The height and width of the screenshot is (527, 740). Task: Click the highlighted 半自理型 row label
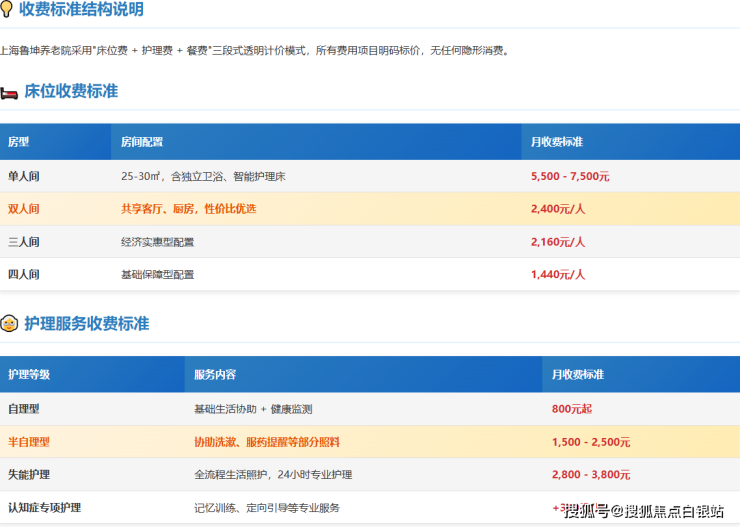pyautogui.click(x=29, y=442)
